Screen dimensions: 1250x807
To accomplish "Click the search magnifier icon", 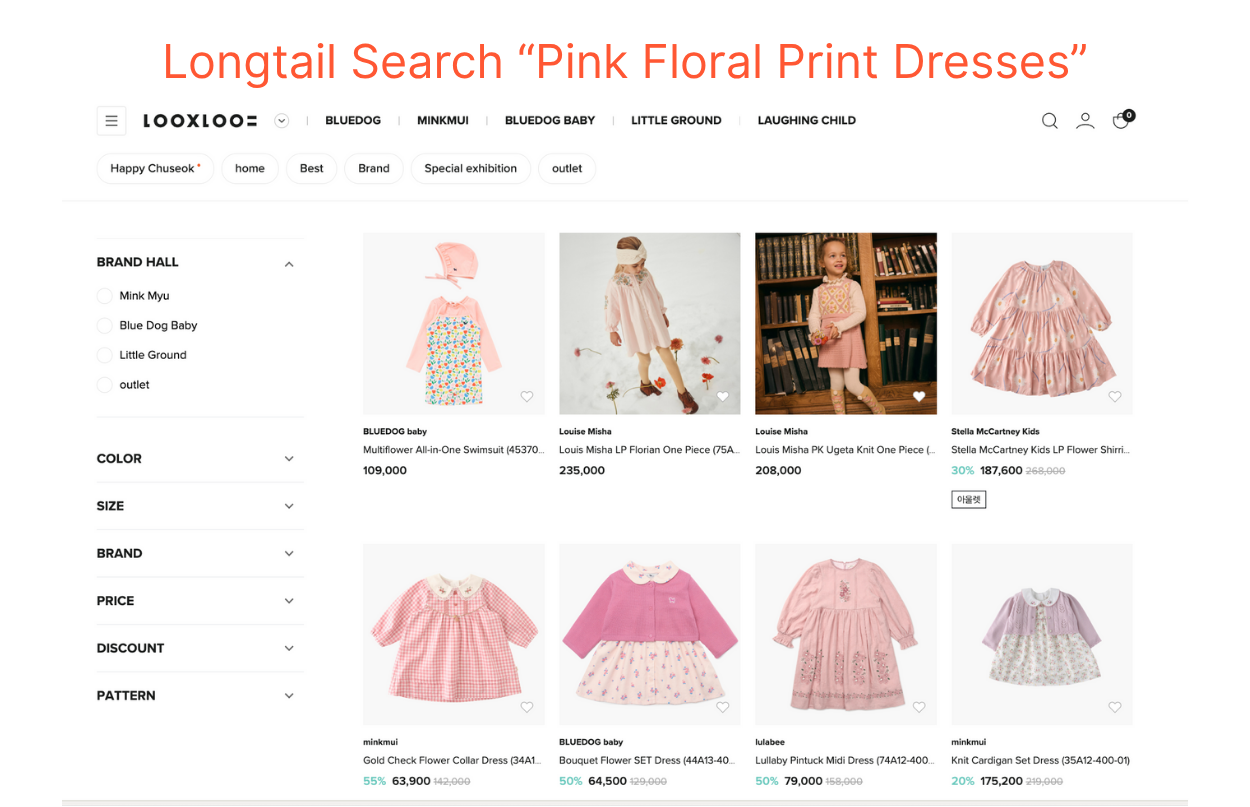I will coord(1049,120).
